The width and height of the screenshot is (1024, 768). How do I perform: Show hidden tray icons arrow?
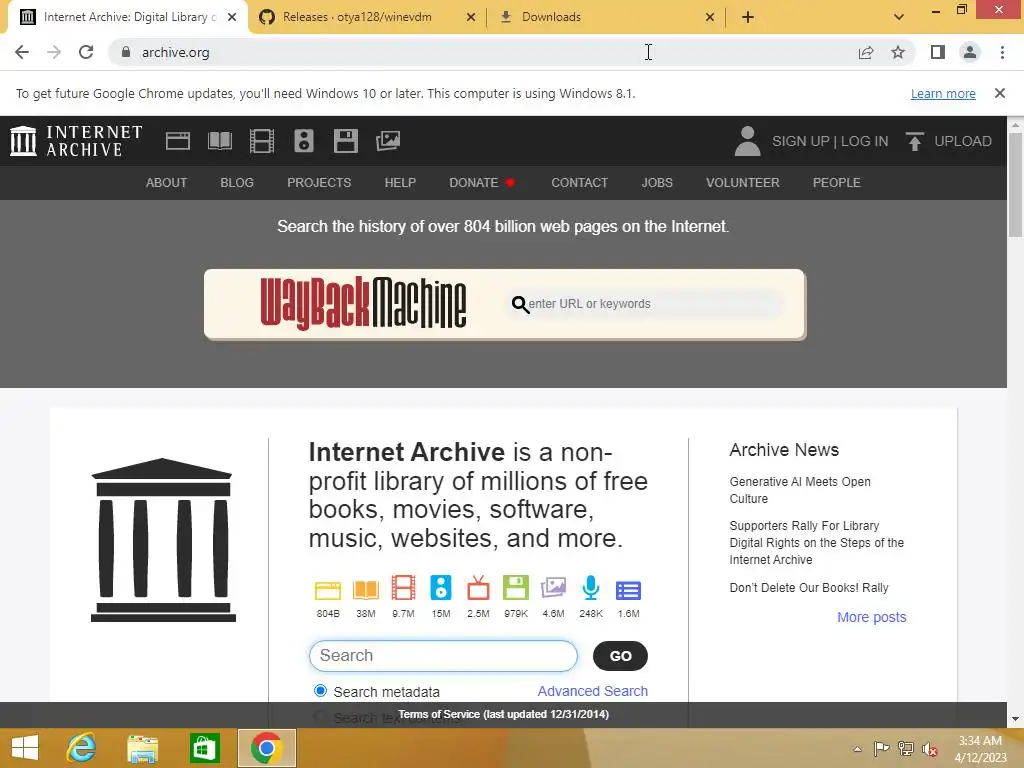pyautogui.click(x=857, y=749)
